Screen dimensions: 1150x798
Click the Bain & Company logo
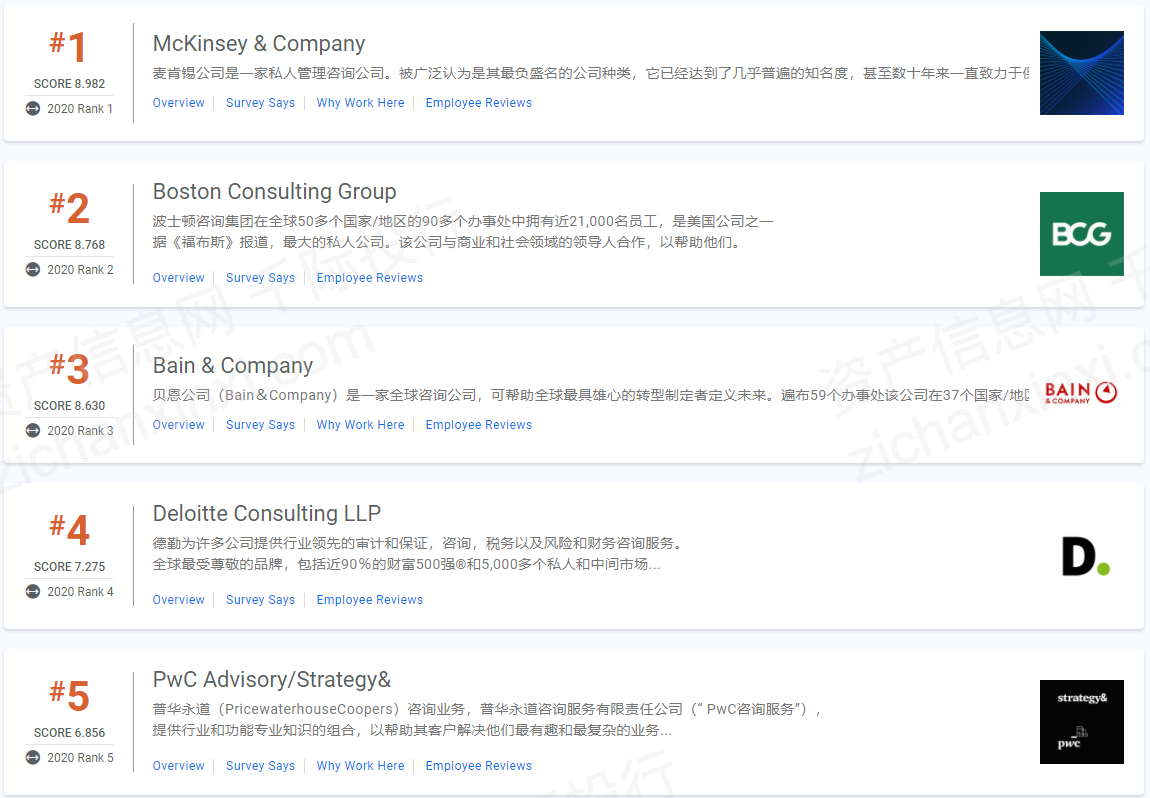click(x=1081, y=393)
